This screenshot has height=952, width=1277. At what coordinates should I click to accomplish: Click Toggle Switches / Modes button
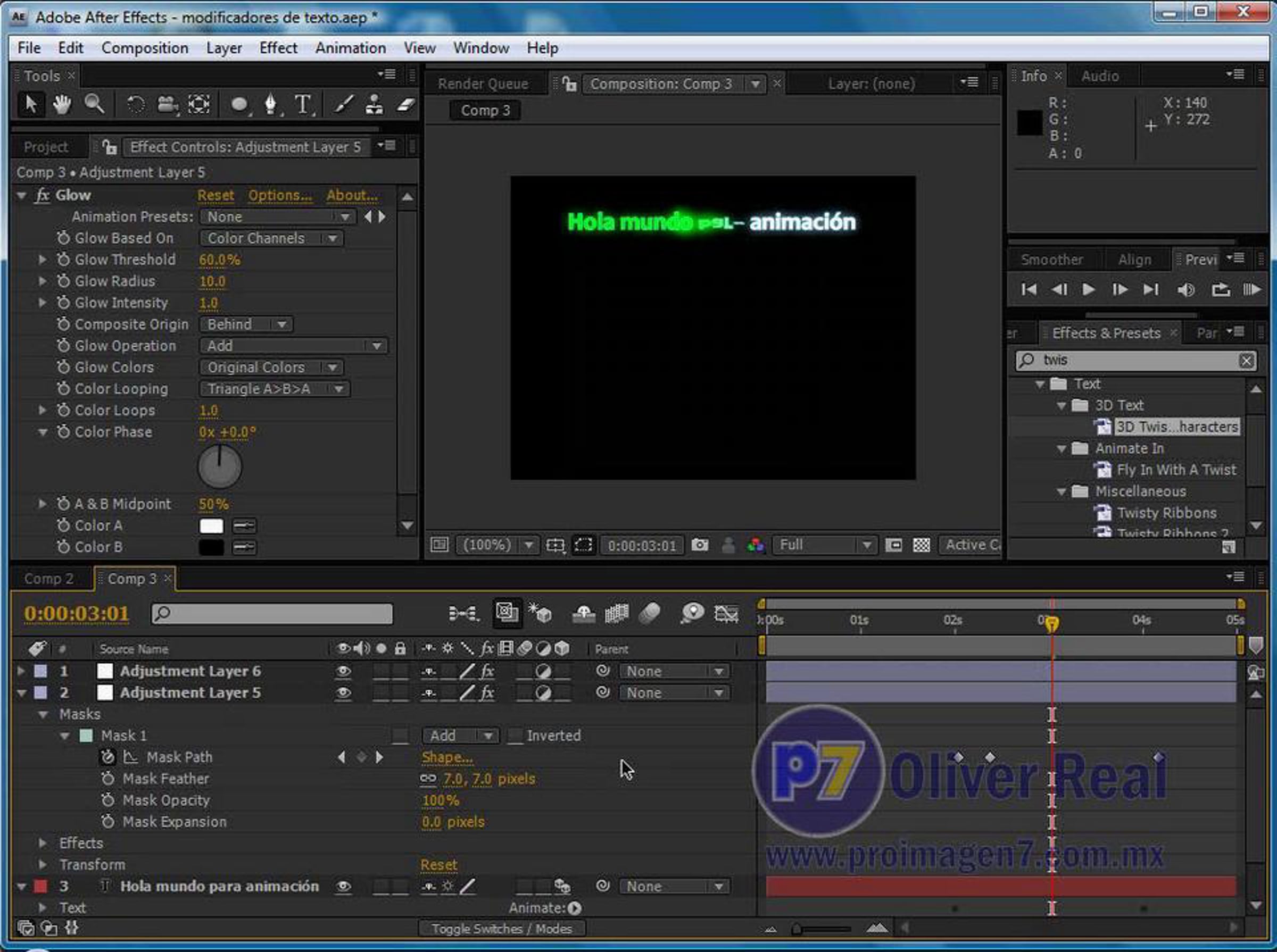[x=501, y=929]
